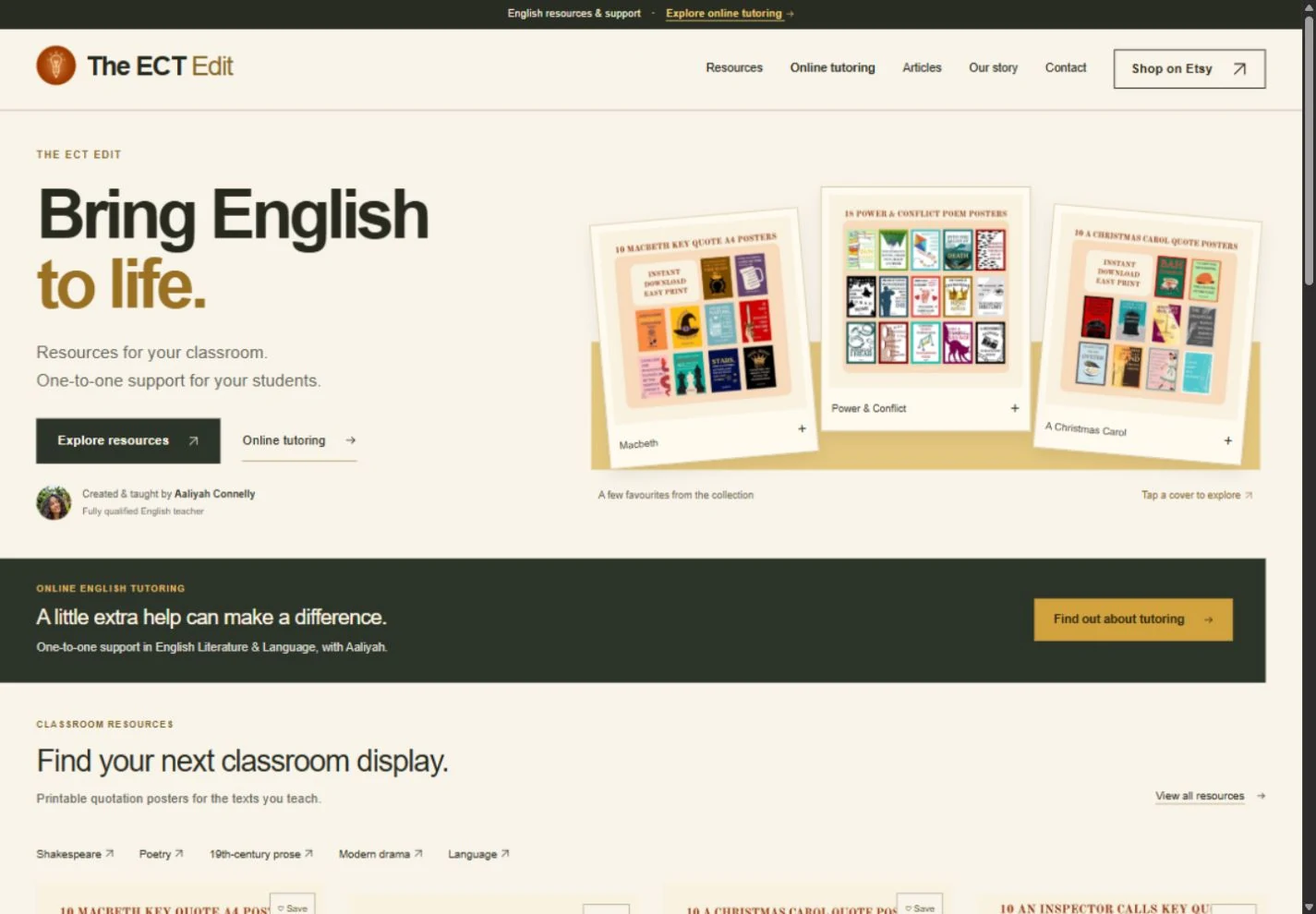The width and height of the screenshot is (1316, 914).
Task: Click the heading A little extra help can make a difference.
Action: click(x=211, y=617)
